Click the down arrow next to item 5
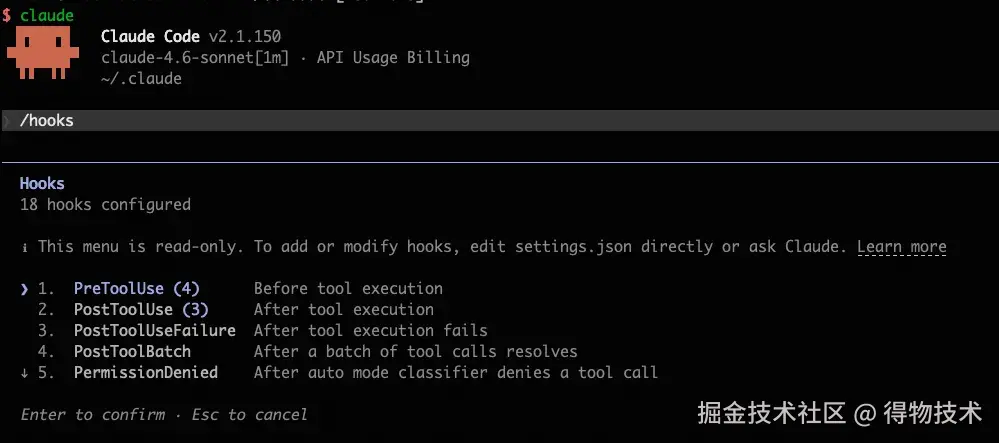 [x=24, y=373]
